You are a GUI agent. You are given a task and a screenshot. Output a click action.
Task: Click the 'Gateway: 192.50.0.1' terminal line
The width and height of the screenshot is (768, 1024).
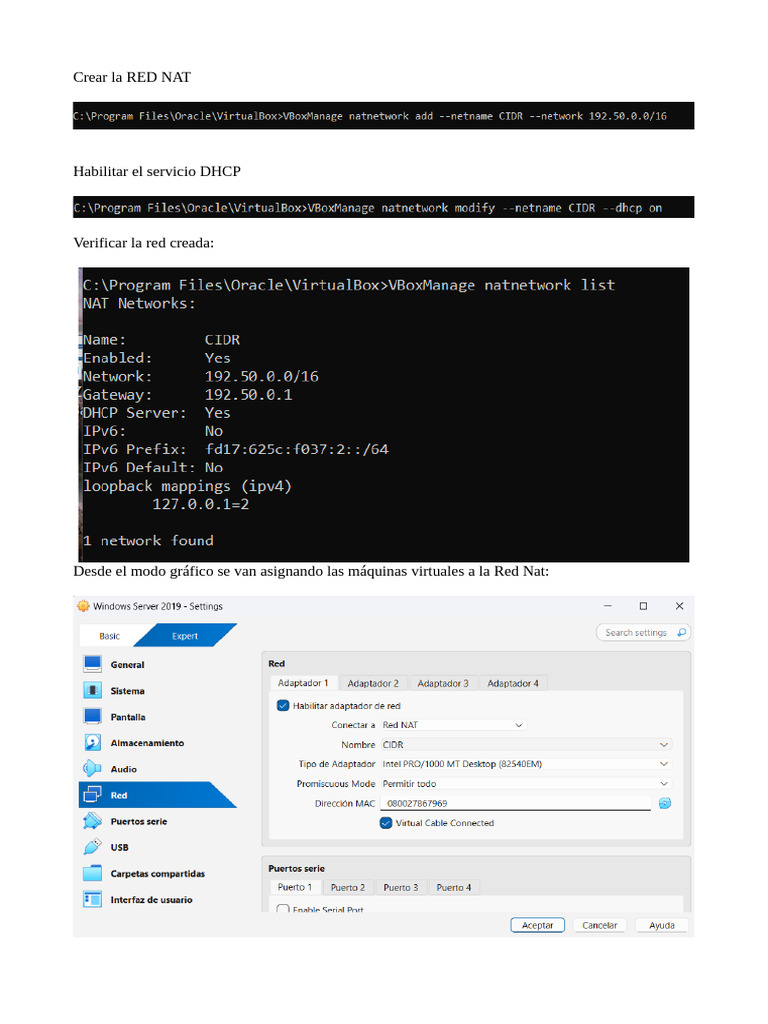pos(188,394)
